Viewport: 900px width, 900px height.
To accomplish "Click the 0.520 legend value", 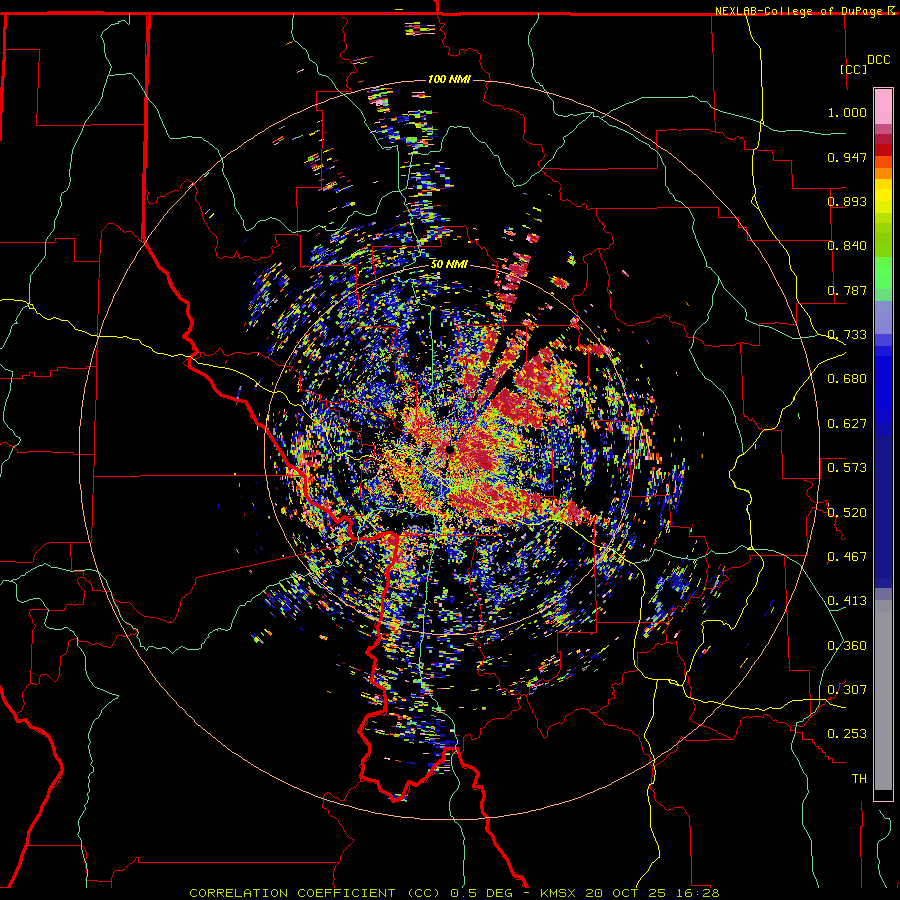I will click(x=847, y=513).
